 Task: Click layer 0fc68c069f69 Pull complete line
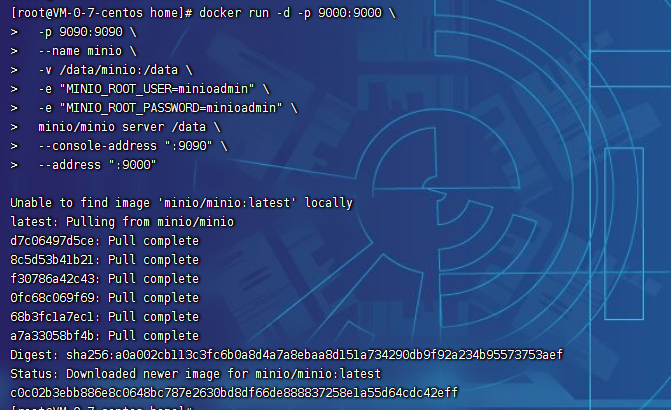[x=105, y=298]
